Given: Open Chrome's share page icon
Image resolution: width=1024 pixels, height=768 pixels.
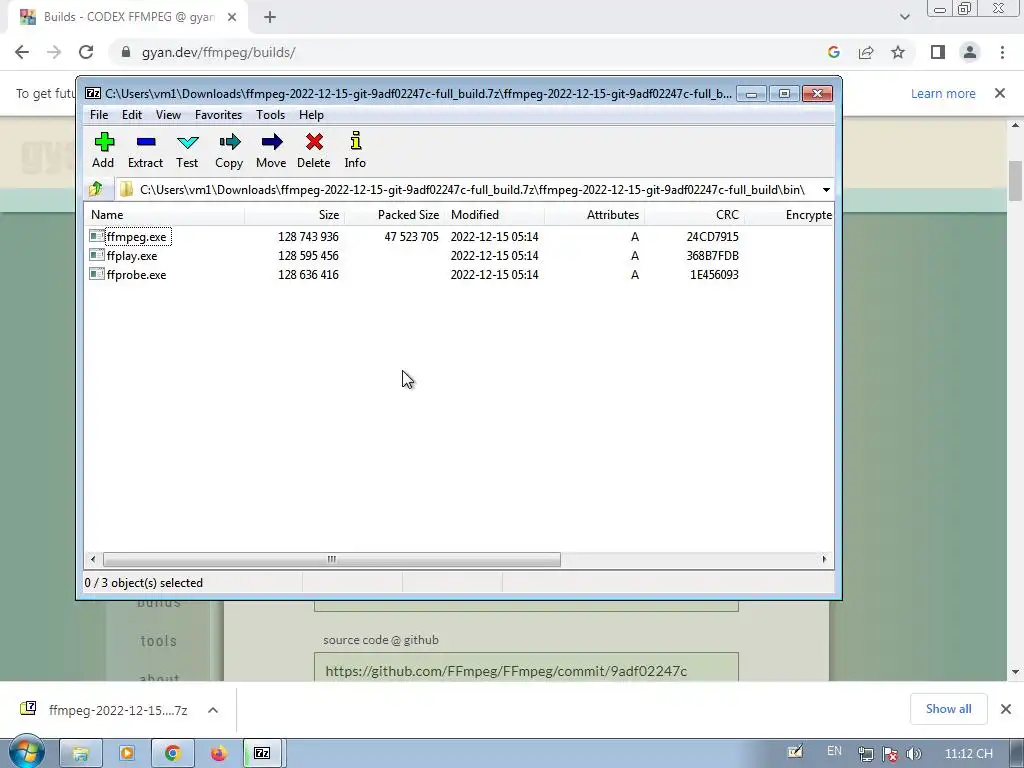Looking at the screenshot, I should coord(866,52).
